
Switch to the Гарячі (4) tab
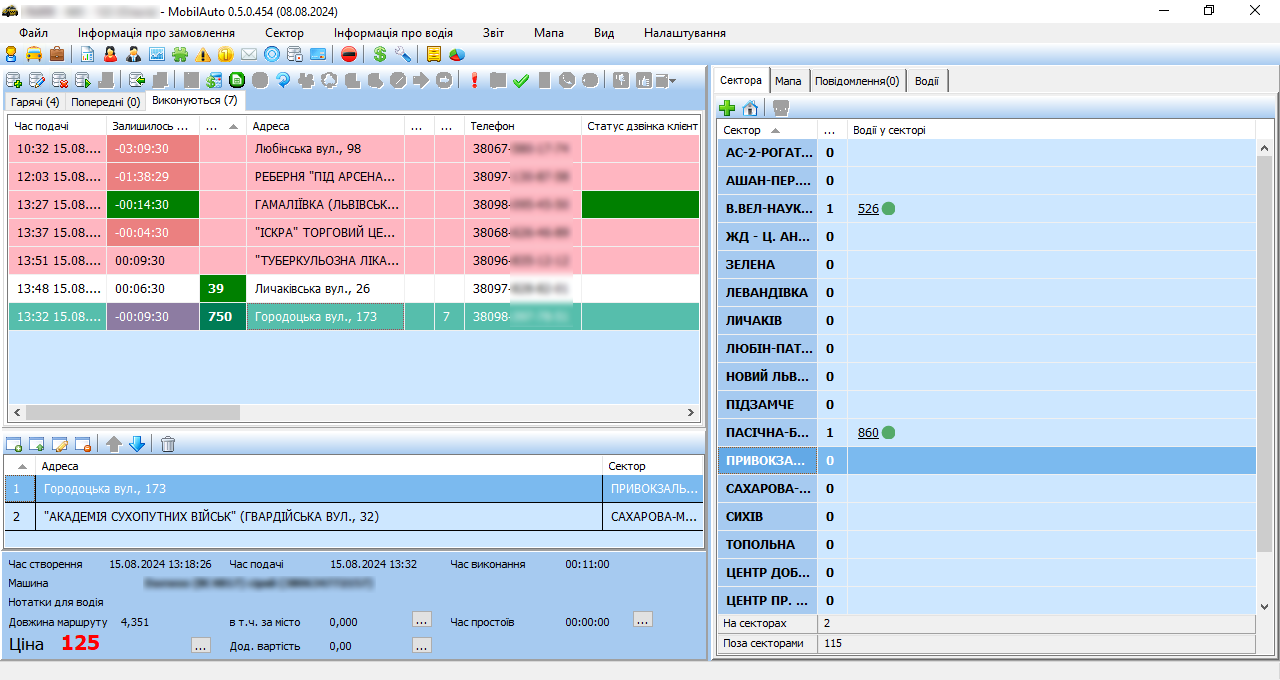coord(35,102)
